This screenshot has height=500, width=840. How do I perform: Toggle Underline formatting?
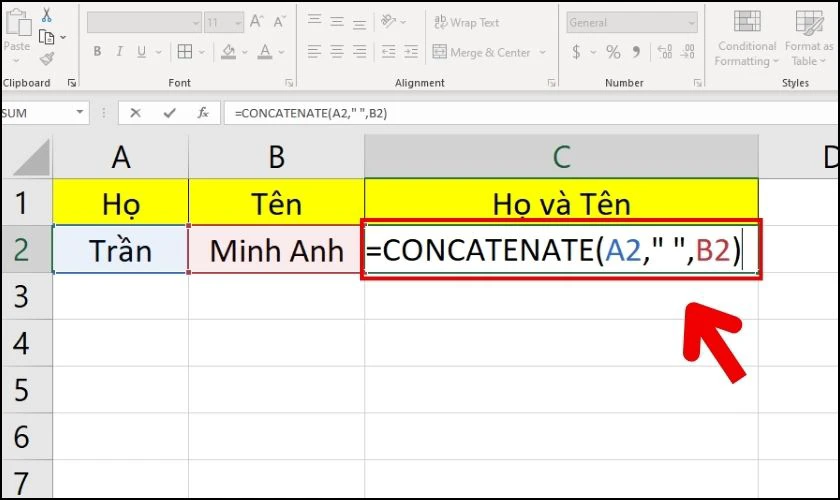pyautogui.click(x=141, y=51)
